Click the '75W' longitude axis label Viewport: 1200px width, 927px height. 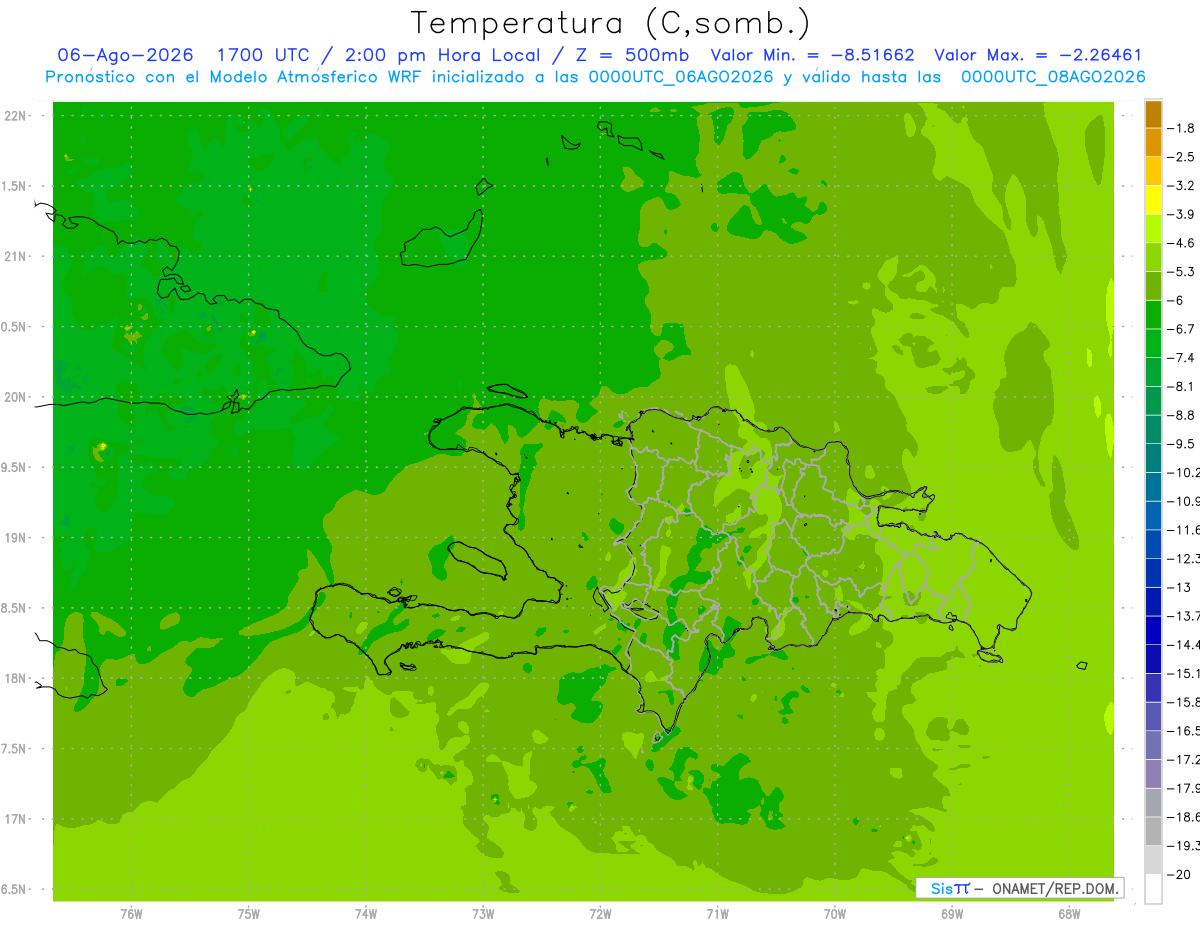pyautogui.click(x=249, y=914)
